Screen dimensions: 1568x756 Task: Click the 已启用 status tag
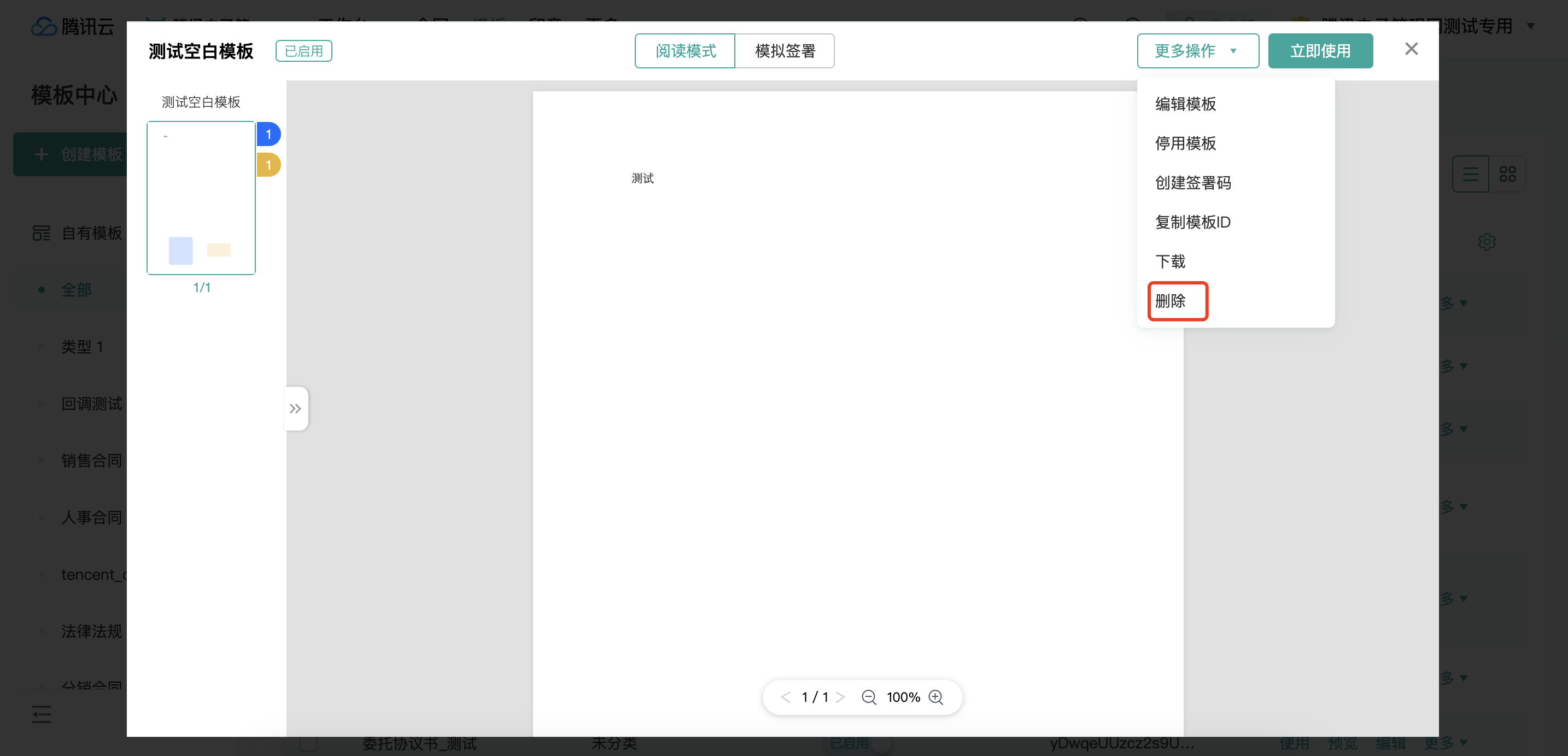click(x=304, y=51)
